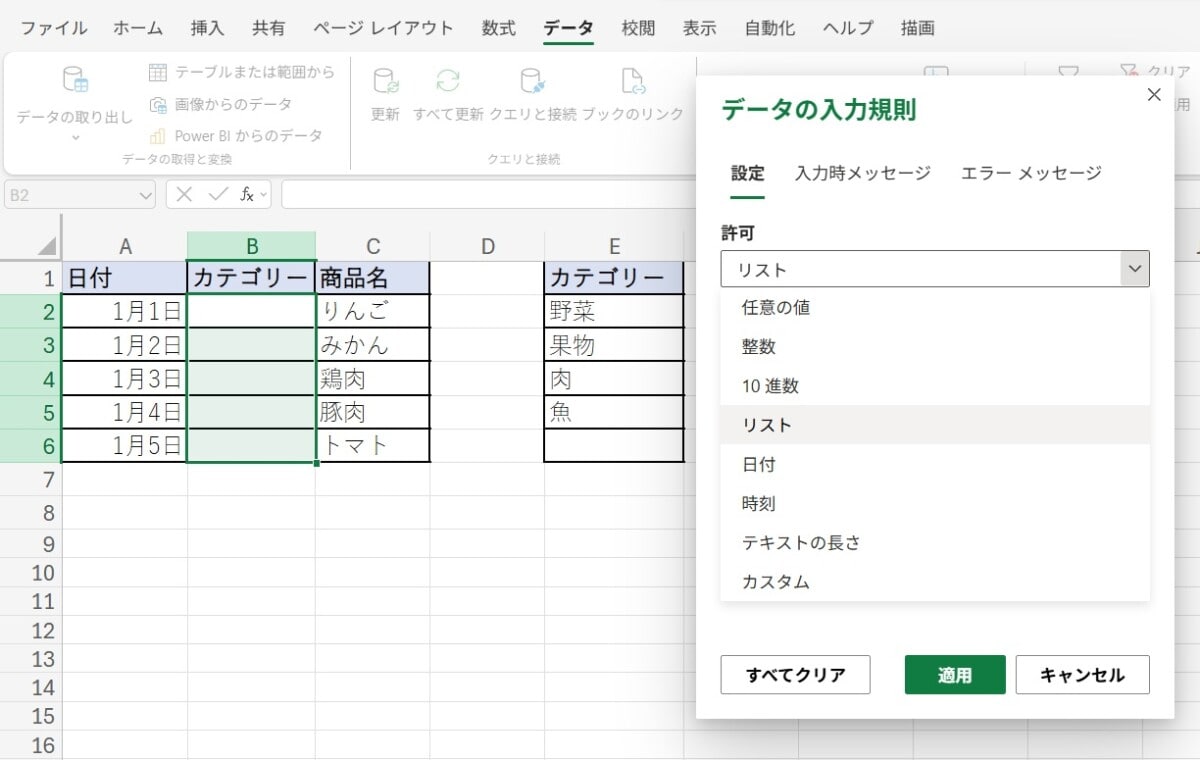Open the エラー メッセージ tab in dialog

pos(1030,173)
